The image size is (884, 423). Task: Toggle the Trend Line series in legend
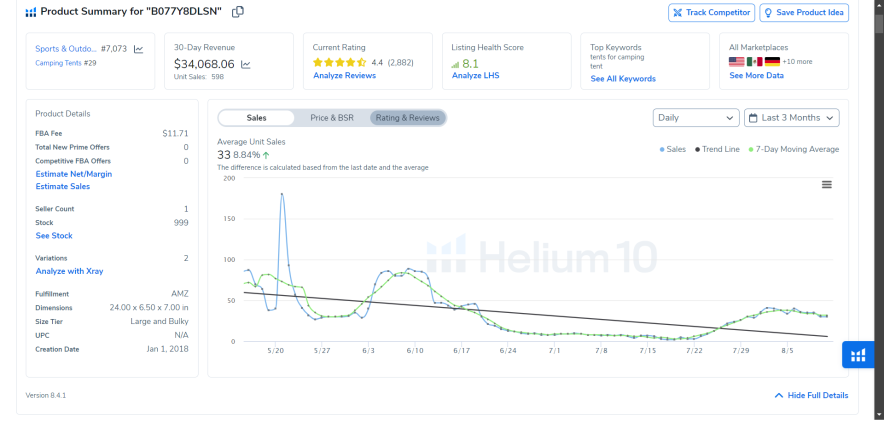pos(717,149)
